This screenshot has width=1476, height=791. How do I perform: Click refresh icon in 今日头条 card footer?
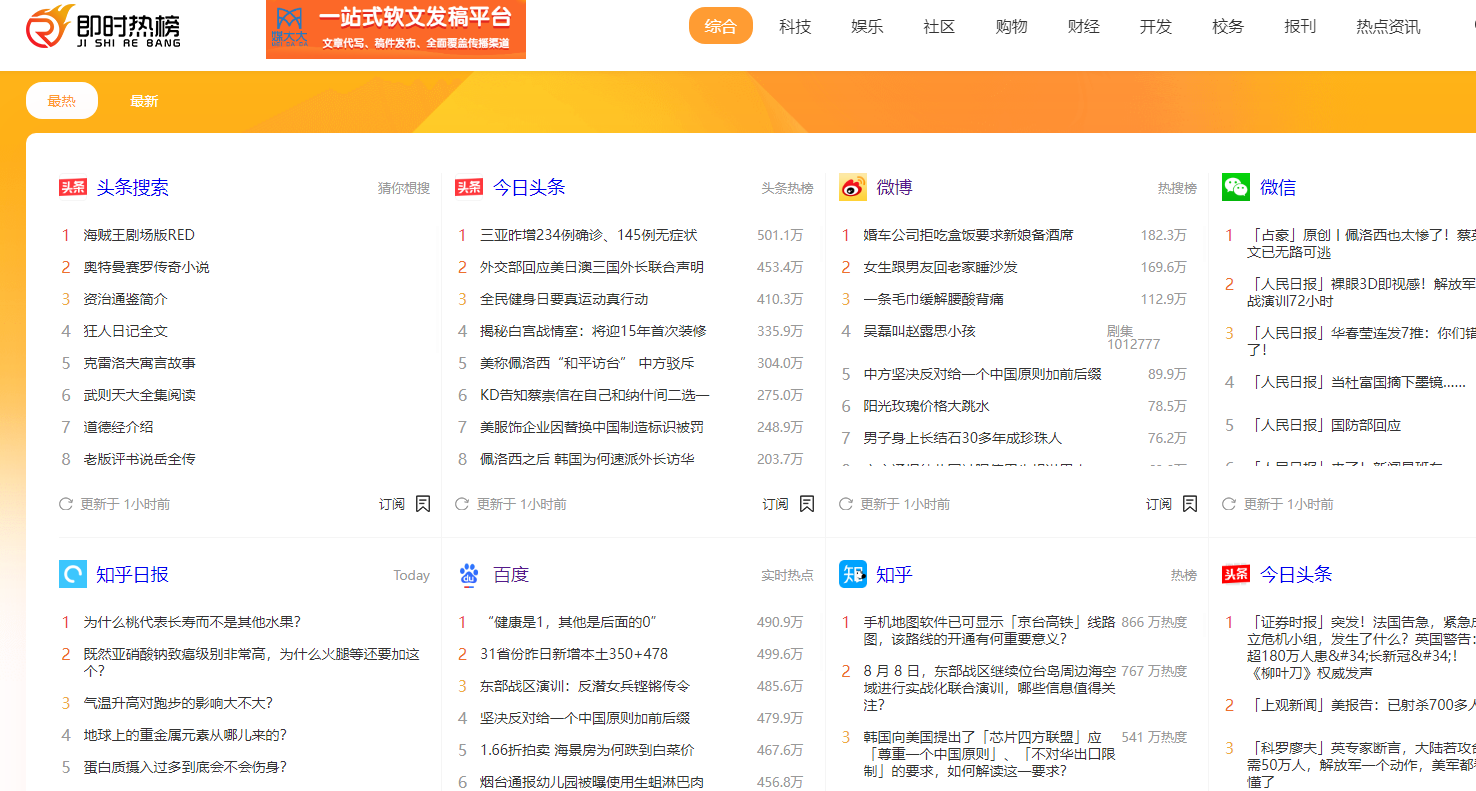pos(462,504)
